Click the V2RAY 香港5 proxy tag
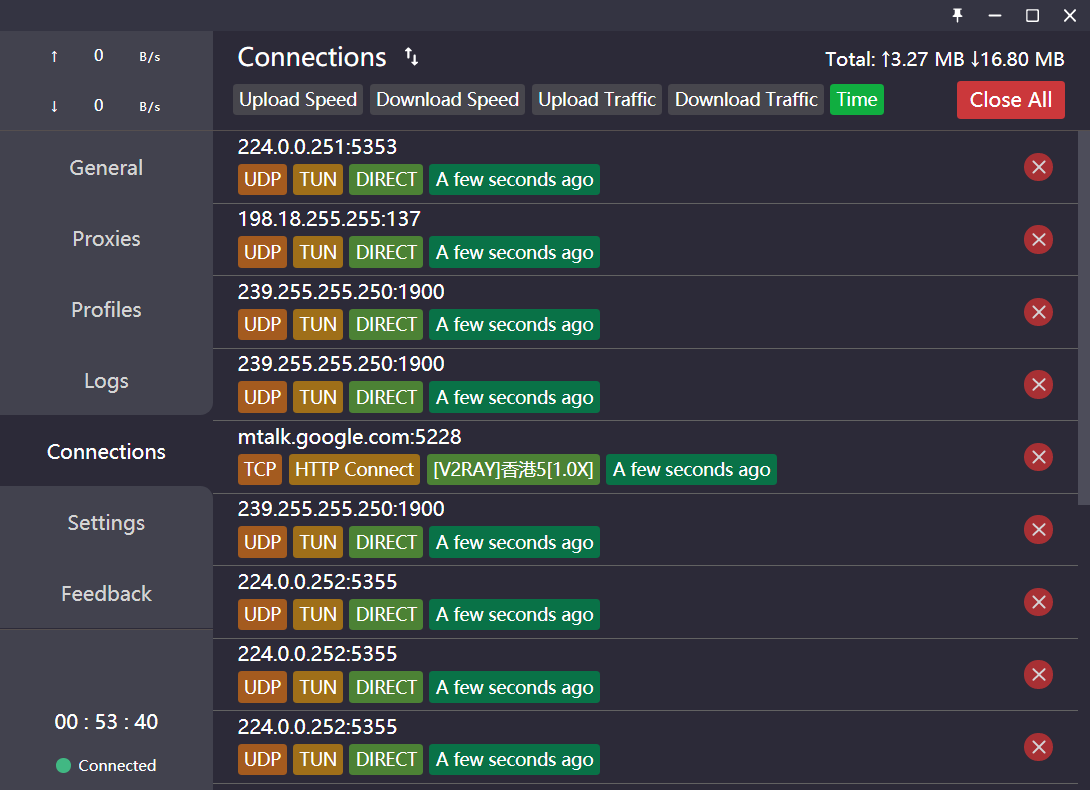 (513, 470)
